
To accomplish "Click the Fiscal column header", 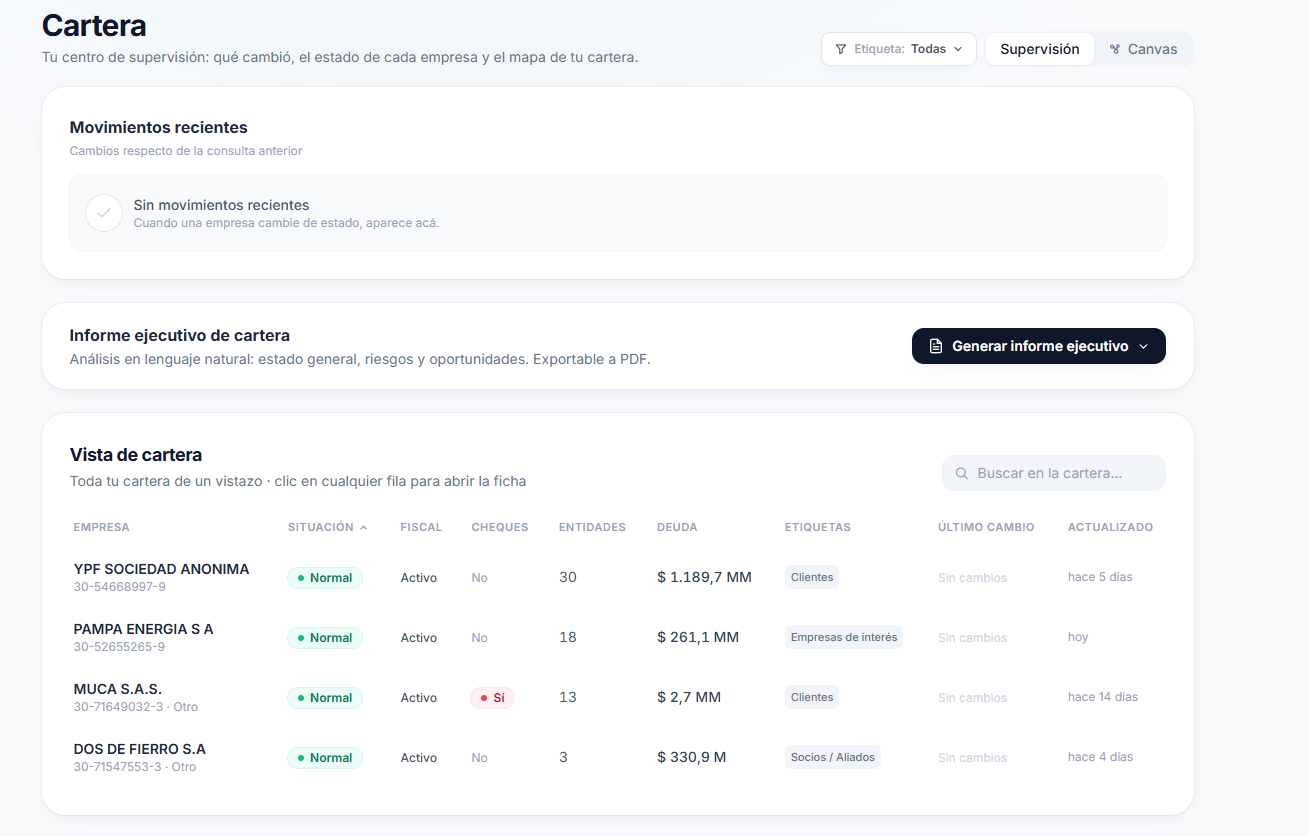I will 421,527.
